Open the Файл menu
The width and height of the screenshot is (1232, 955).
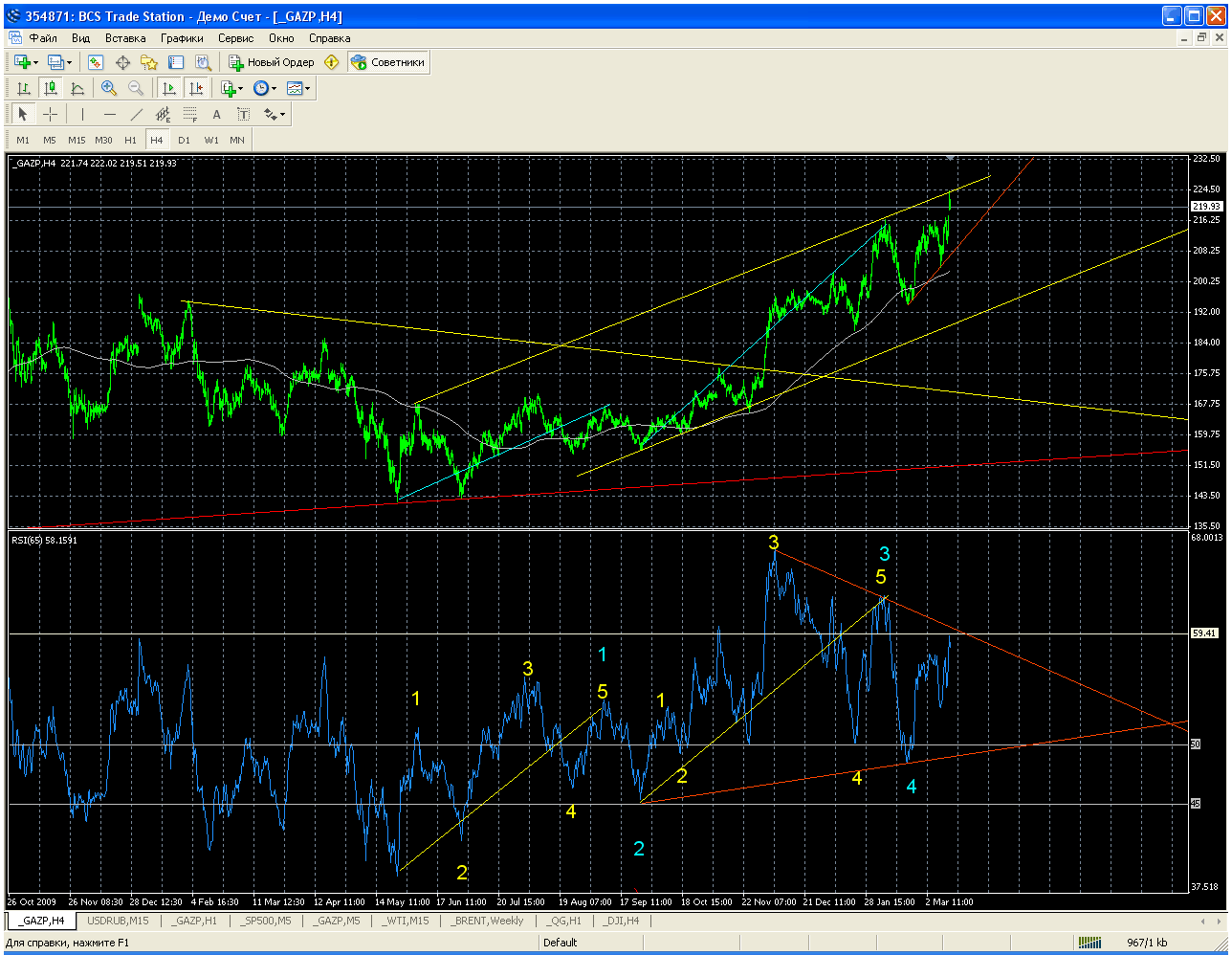tap(43, 38)
